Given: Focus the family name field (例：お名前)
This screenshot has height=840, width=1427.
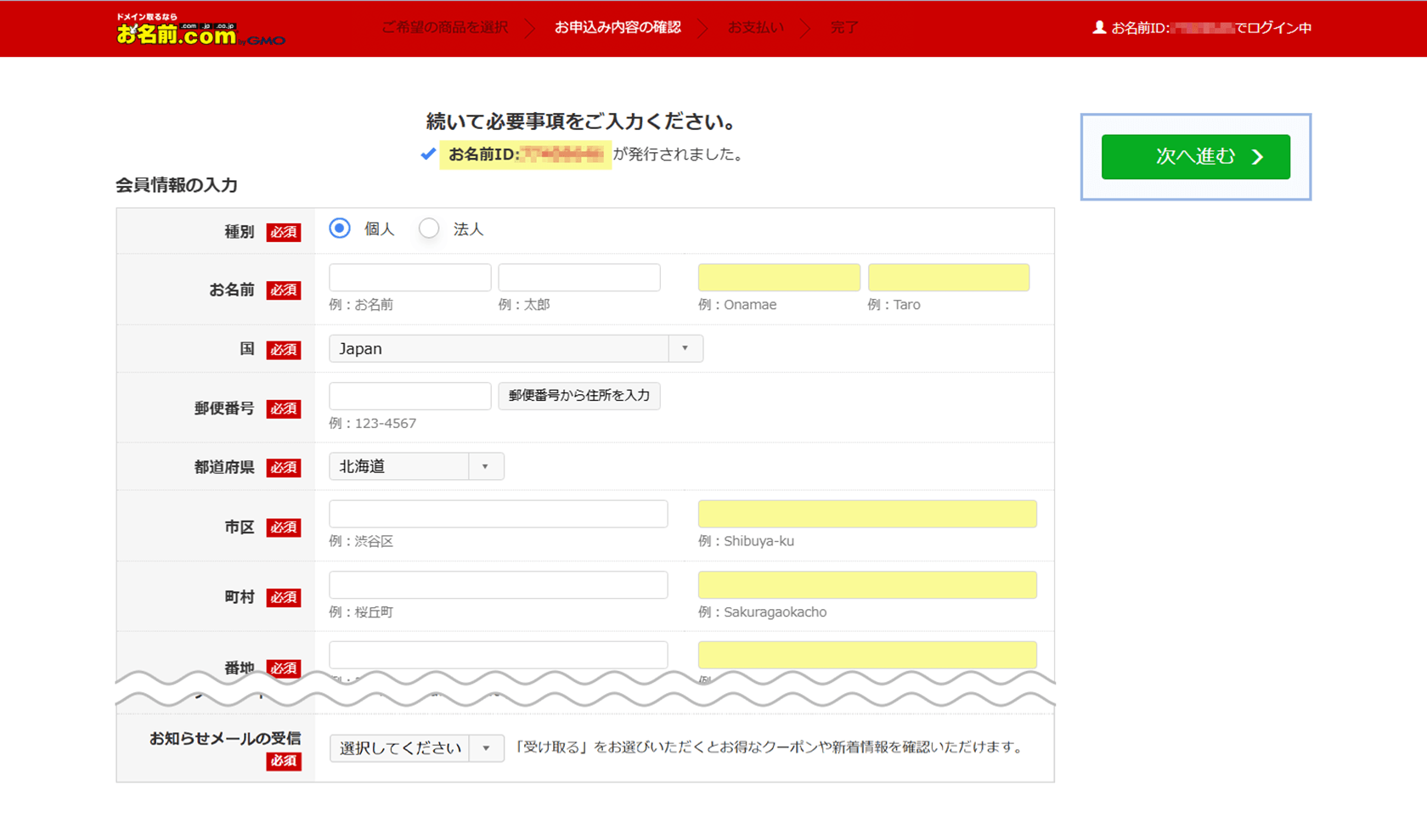Looking at the screenshot, I should pyautogui.click(x=409, y=278).
